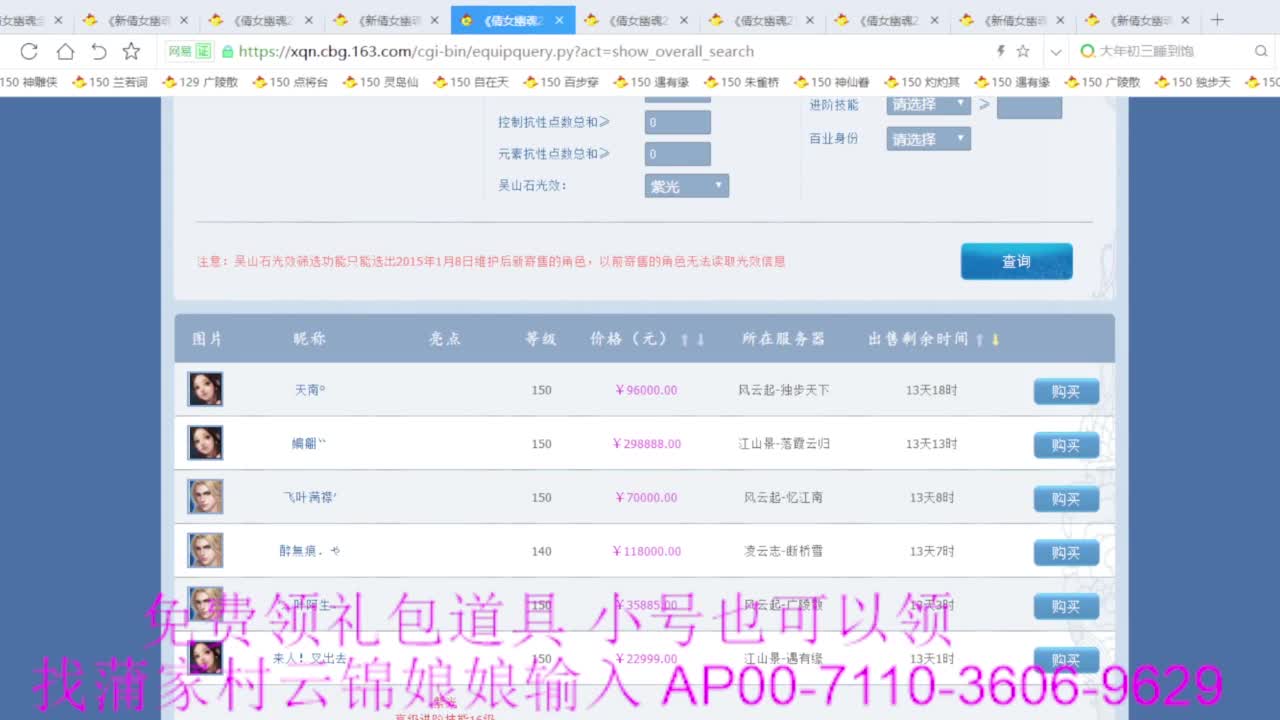
Task: Open the 百业身份 请选择 dropdown
Action: pyautogui.click(x=926, y=138)
